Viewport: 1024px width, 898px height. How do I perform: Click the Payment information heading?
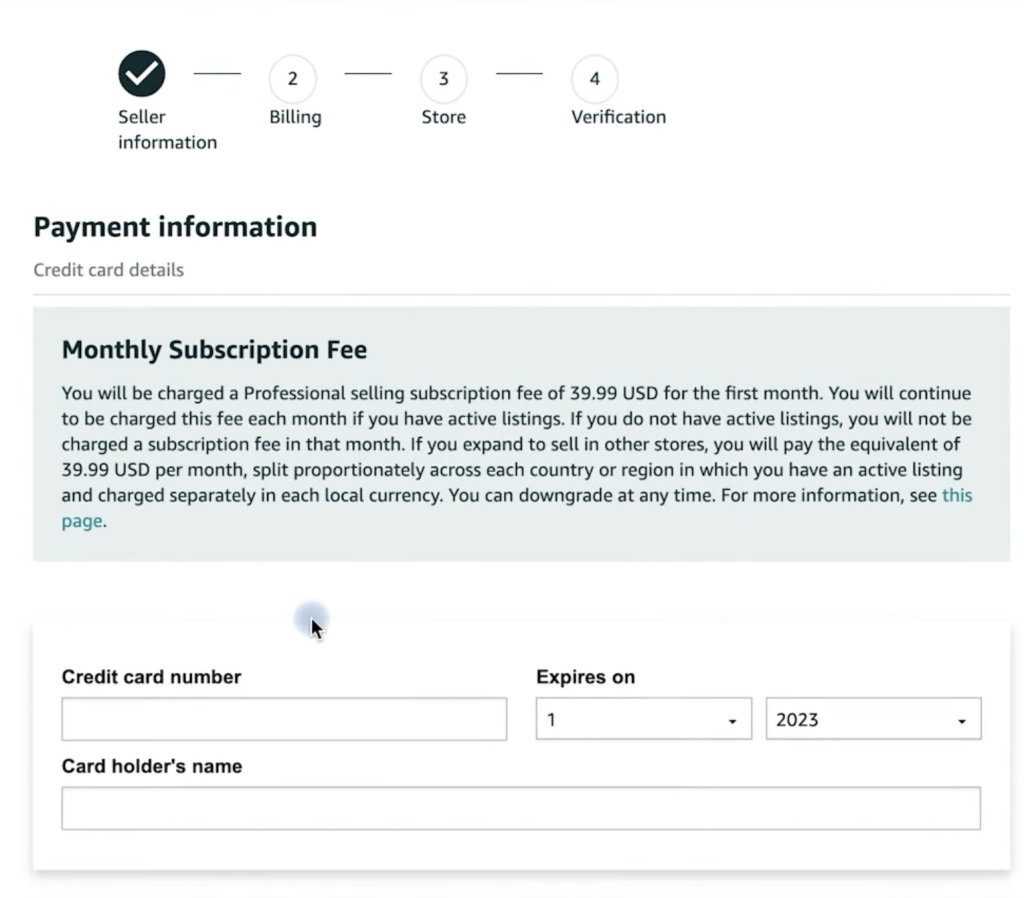[175, 227]
